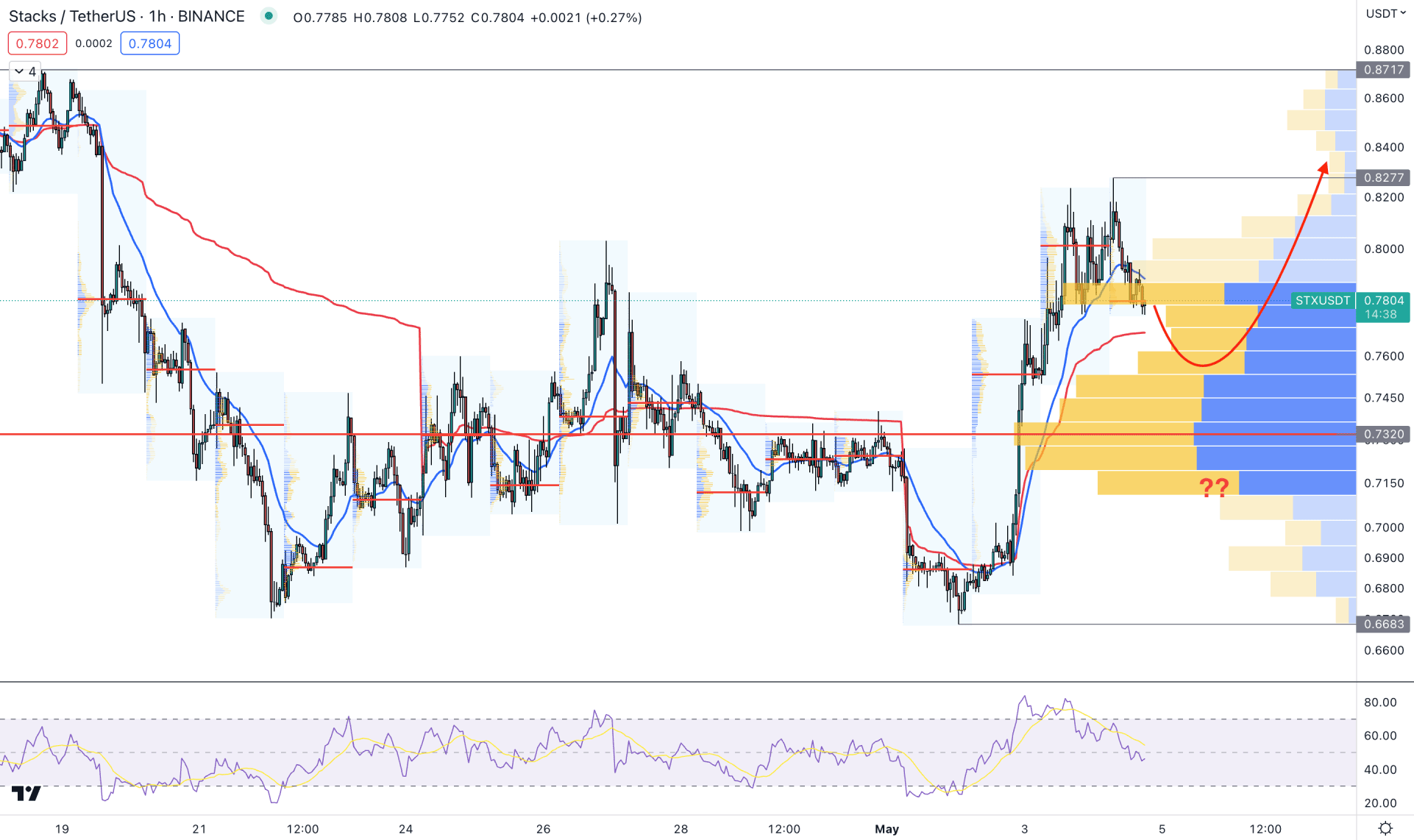Click RSI scale value 80.00
This screenshot has width=1414, height=840.
coord(1380,702)
